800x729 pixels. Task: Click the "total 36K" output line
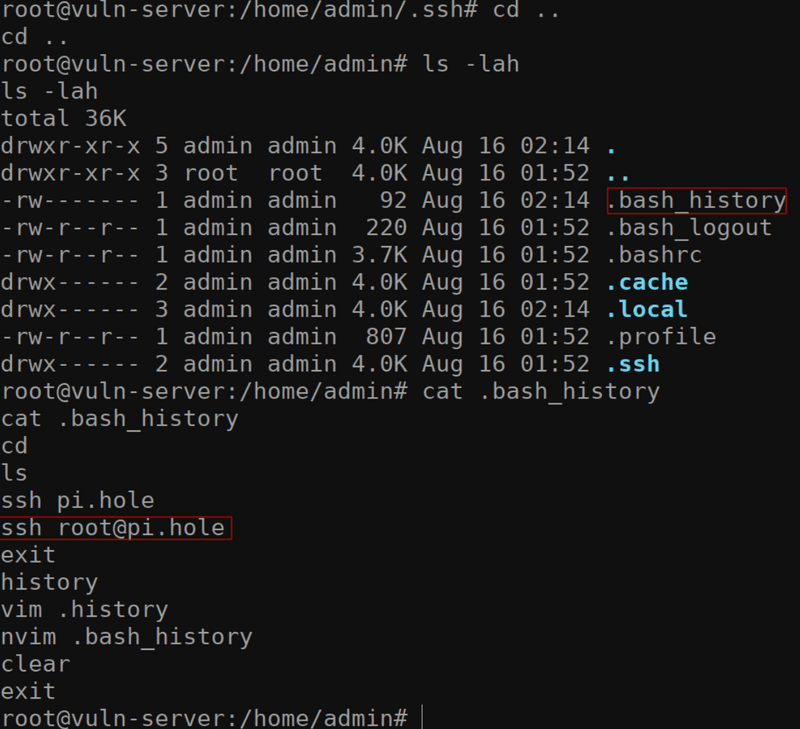click(64, 118)
